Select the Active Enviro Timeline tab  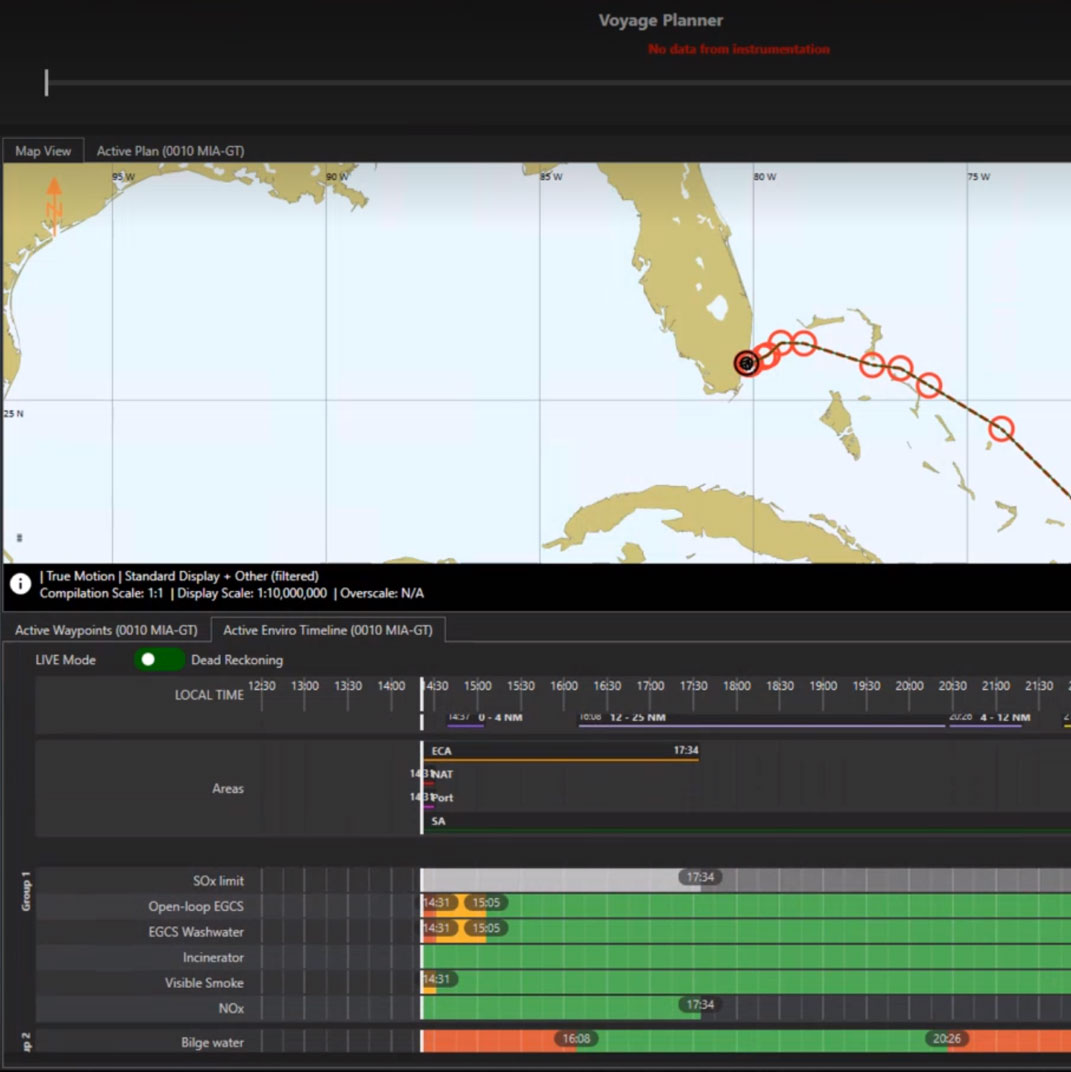pyautogui.click(x=327, y=631)
